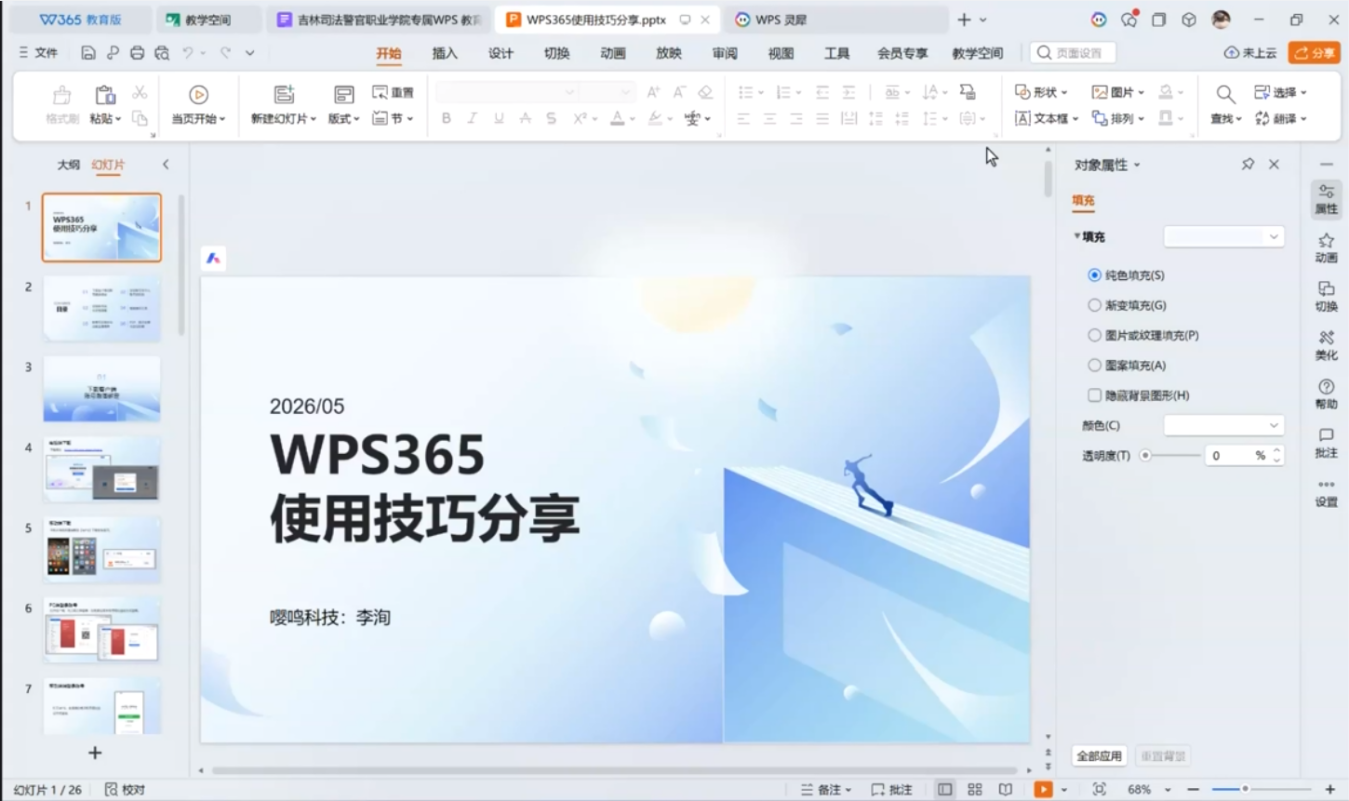Check Hide background graphics (隐藏背景图形) checkbox

[1095, 395]
